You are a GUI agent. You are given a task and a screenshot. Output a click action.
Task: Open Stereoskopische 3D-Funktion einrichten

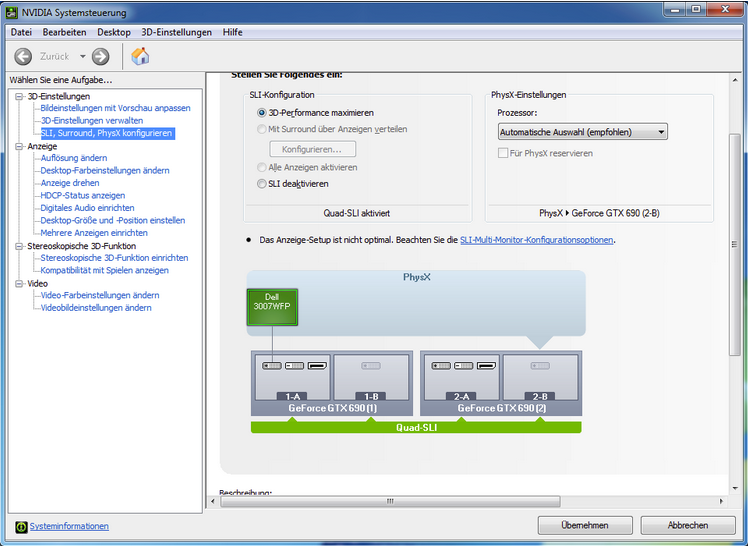click(114, 258)
